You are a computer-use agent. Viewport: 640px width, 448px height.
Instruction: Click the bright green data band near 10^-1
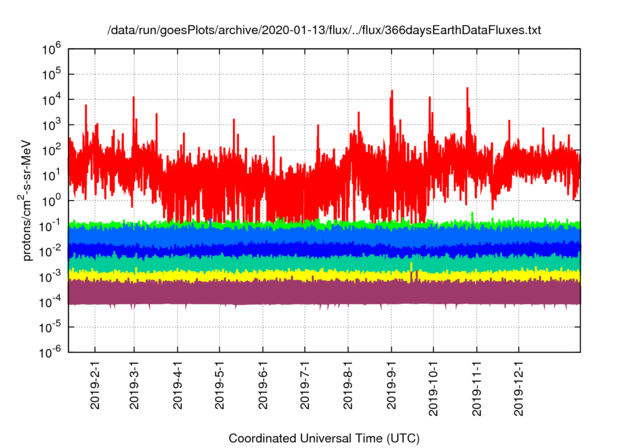(x=324, y=224)
